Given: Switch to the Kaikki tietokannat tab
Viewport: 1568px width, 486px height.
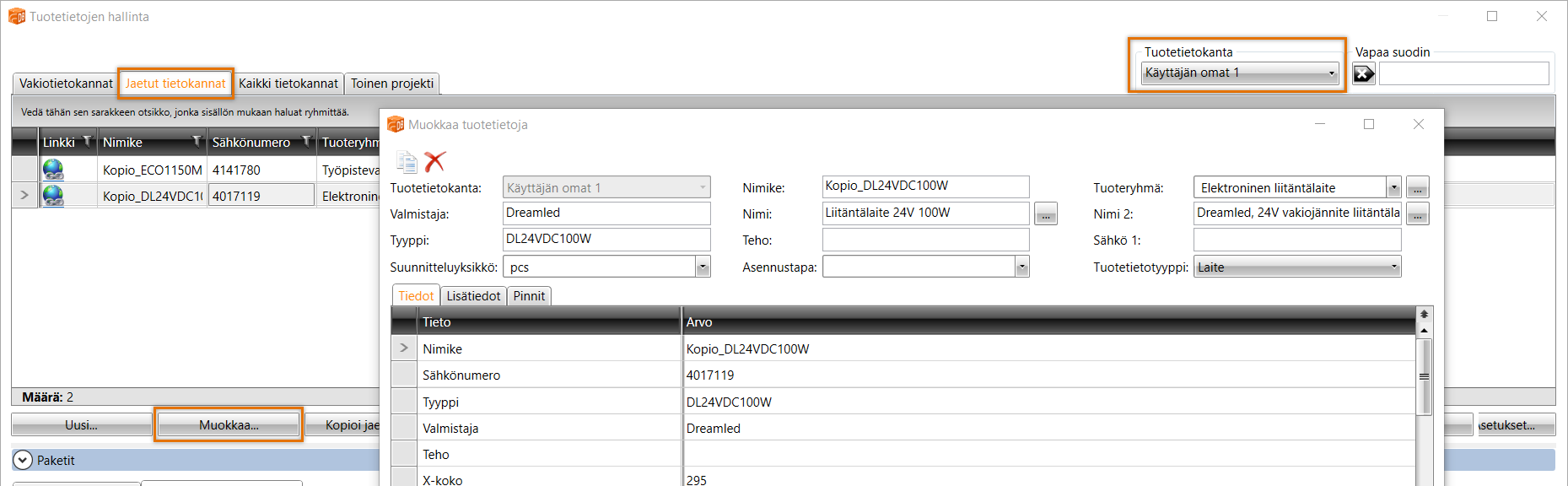Looking at the screenshot, I should point(288,84).
